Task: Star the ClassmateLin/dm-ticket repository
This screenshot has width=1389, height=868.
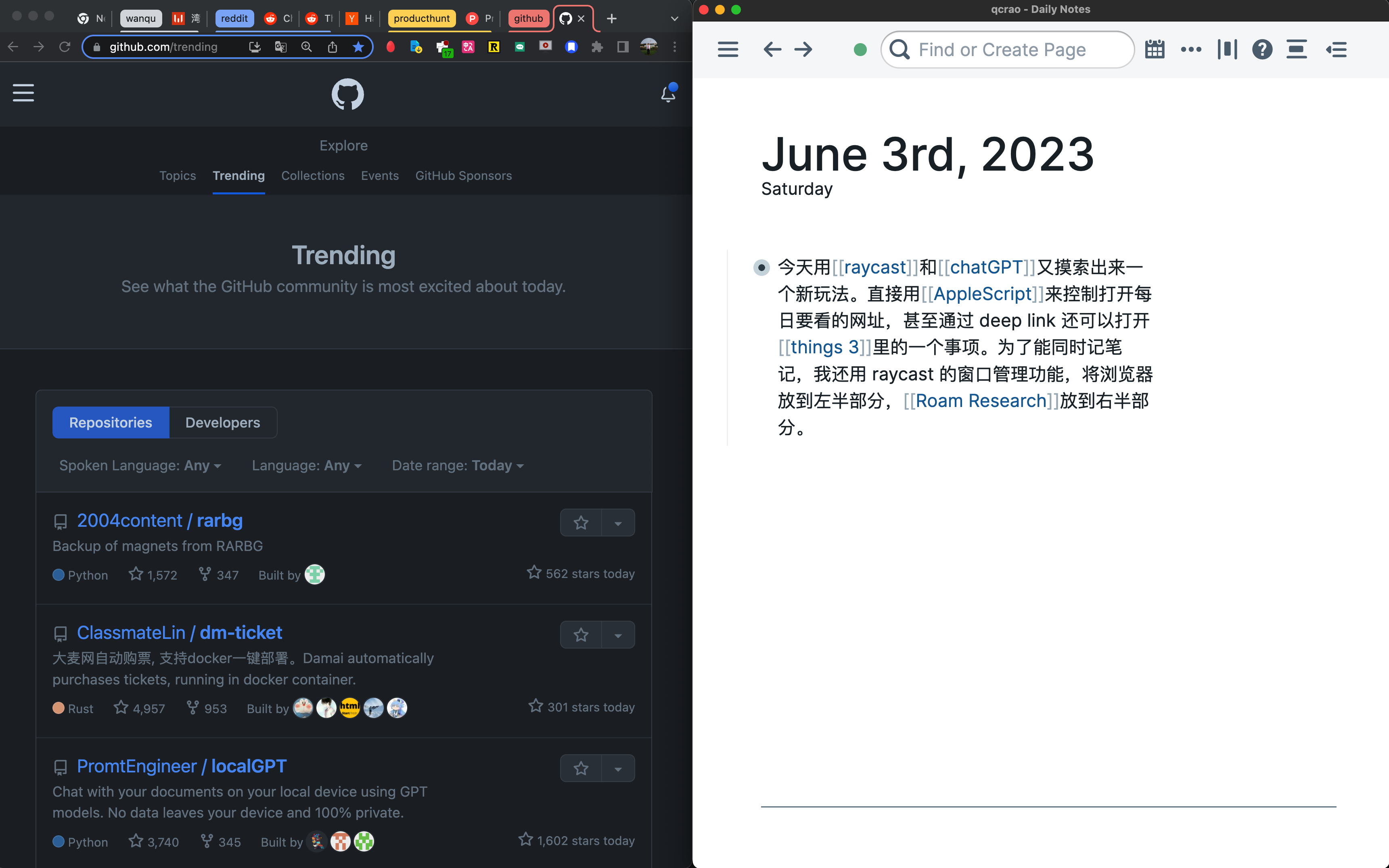Action: pyautogui.click(x=581, y=634)
